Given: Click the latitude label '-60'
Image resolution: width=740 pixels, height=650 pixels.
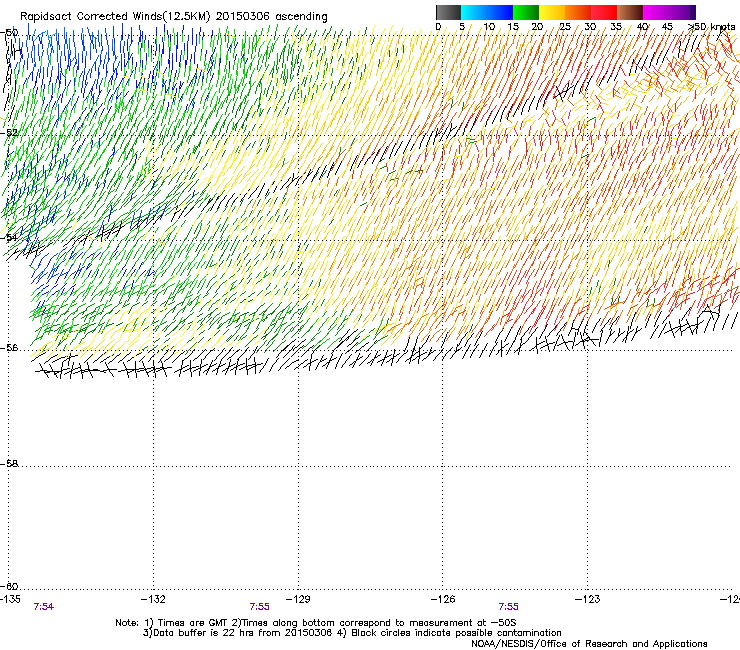Looking at the screenshot, I should click(x=9, y=586).
